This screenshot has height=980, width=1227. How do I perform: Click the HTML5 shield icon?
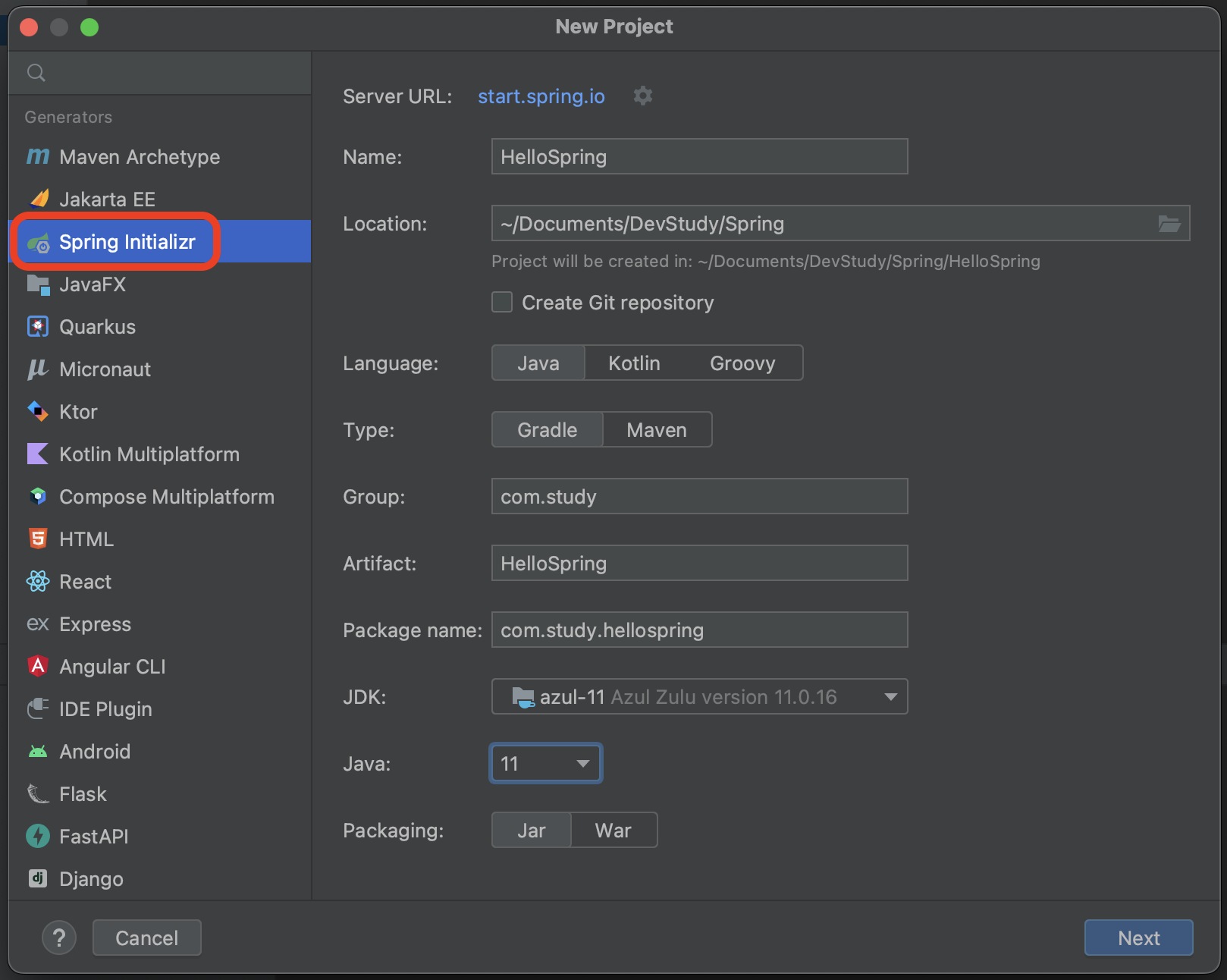[38, 539]
